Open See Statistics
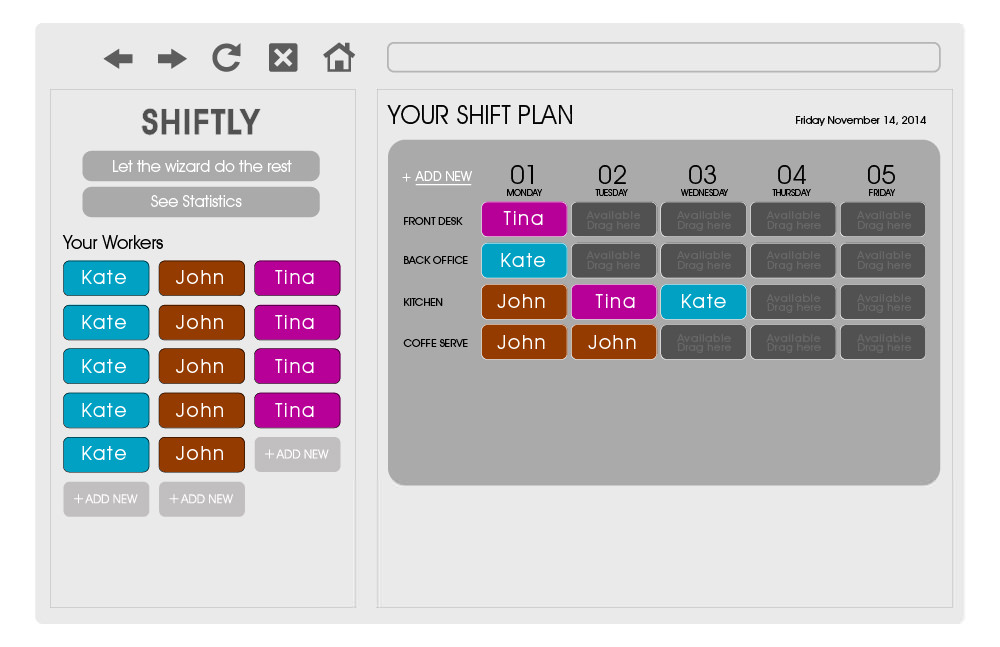This screenshot has height=647, width=1000. (x=201, y=202)
